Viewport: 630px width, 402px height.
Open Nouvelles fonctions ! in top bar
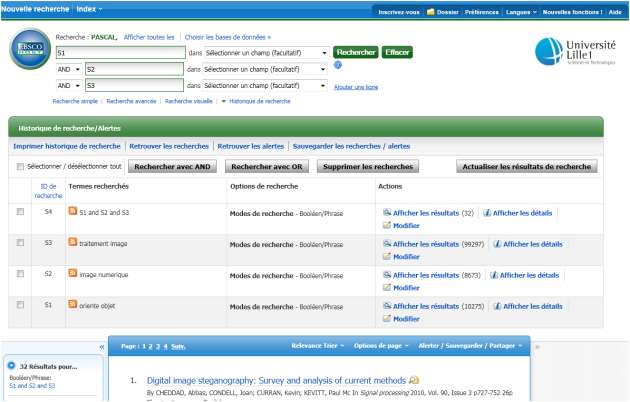(x=573, y=12)
